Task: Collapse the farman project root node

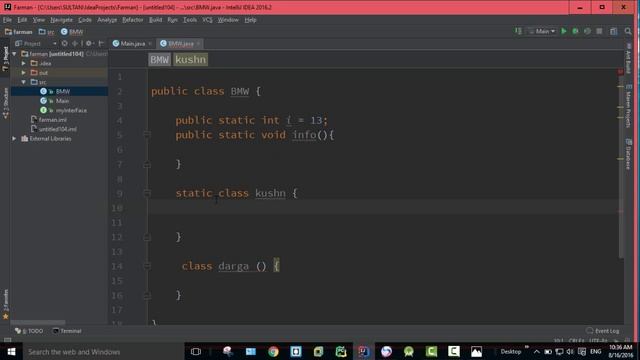Action: [x=14, y=54]
